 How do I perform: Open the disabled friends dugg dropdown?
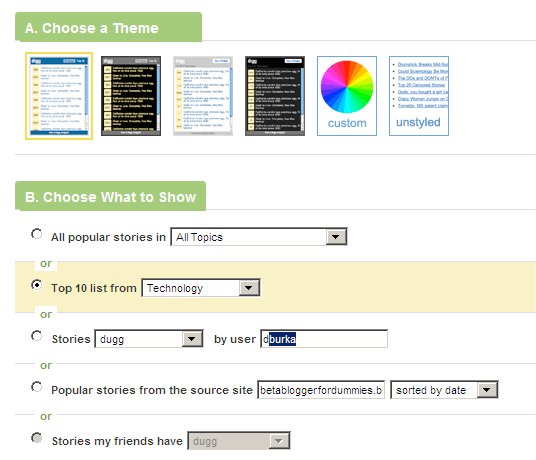coord(239,441)
